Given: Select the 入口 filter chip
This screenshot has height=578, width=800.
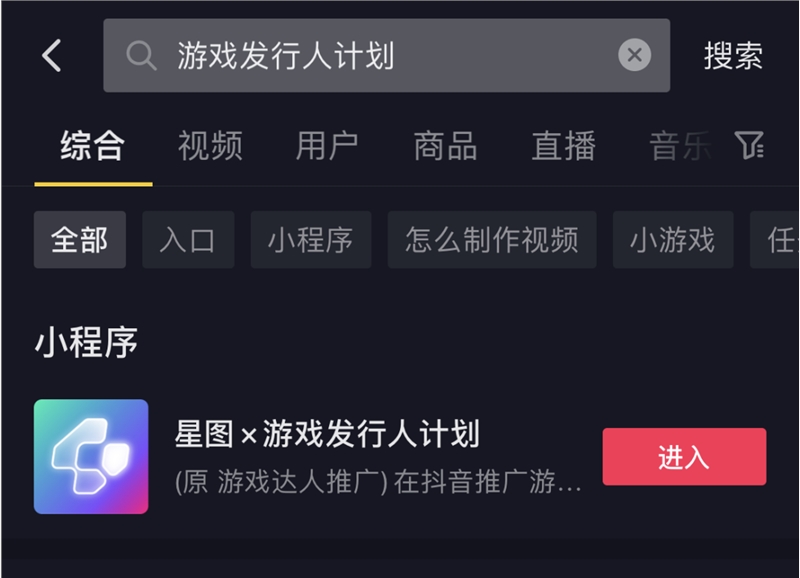Looking at the screenshot, I should click(188, 239).
